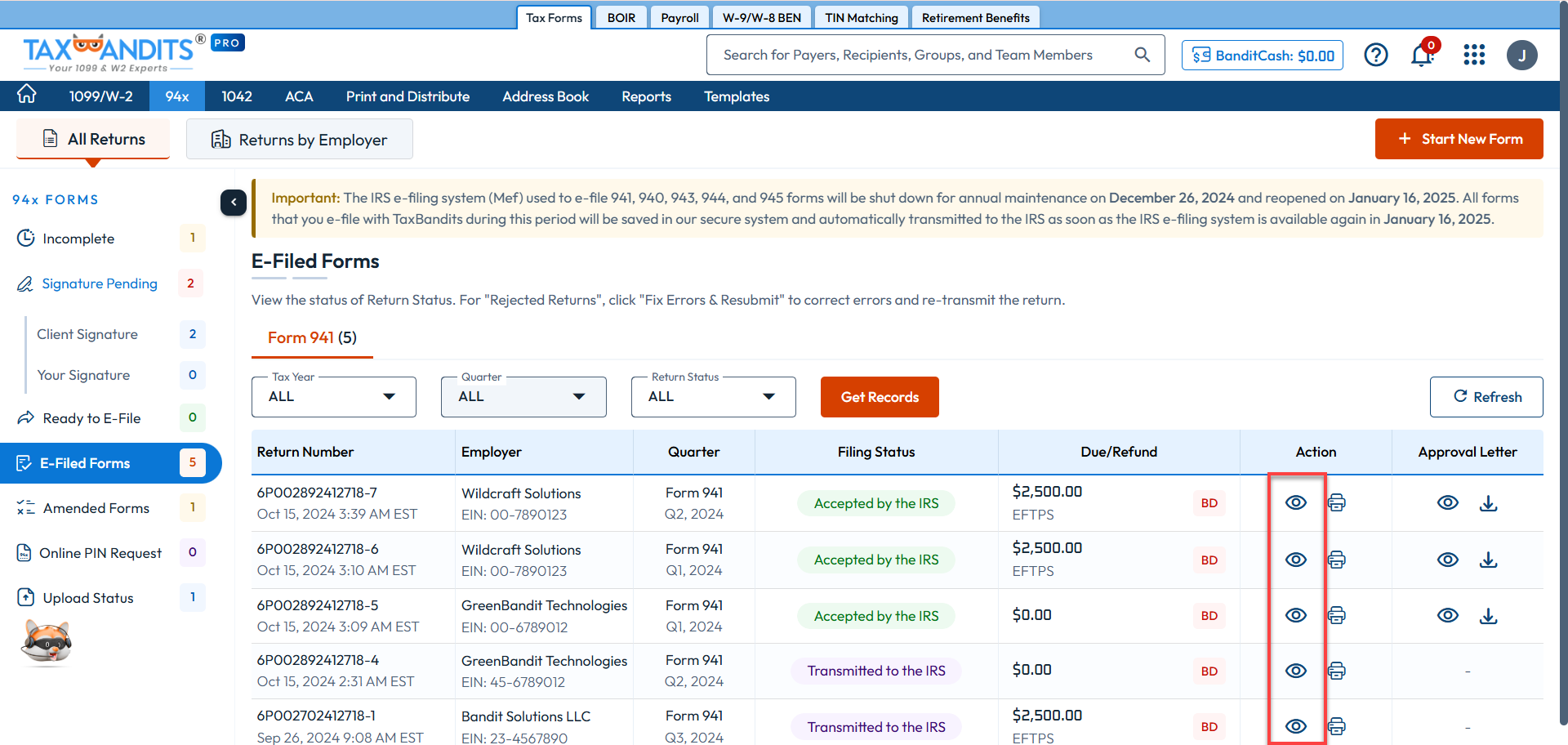Open Client Signature sub-item
Screen dimensions: 1568x745
119,334
